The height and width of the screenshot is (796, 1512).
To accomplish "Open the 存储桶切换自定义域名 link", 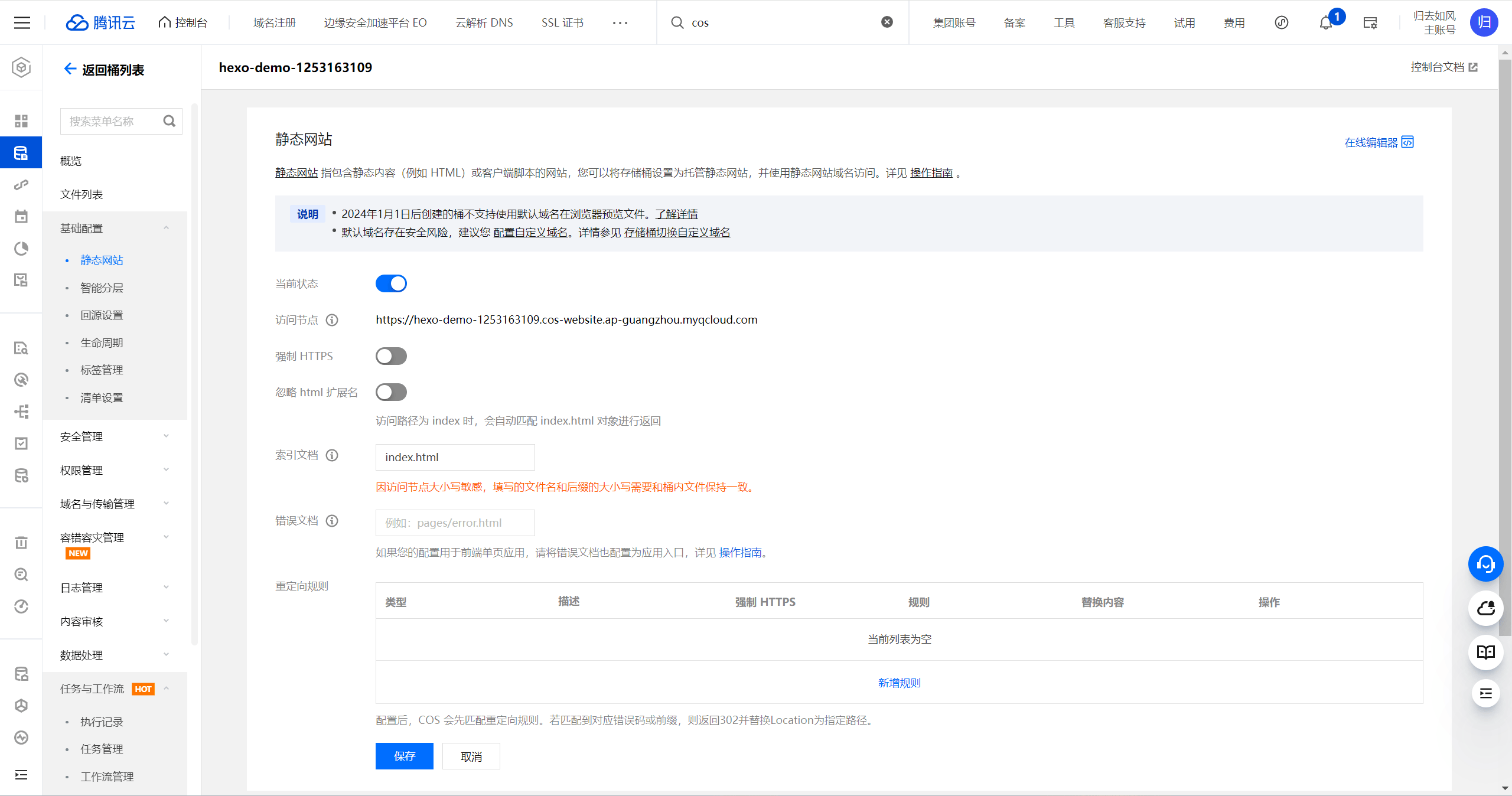I will coord(677,232).
